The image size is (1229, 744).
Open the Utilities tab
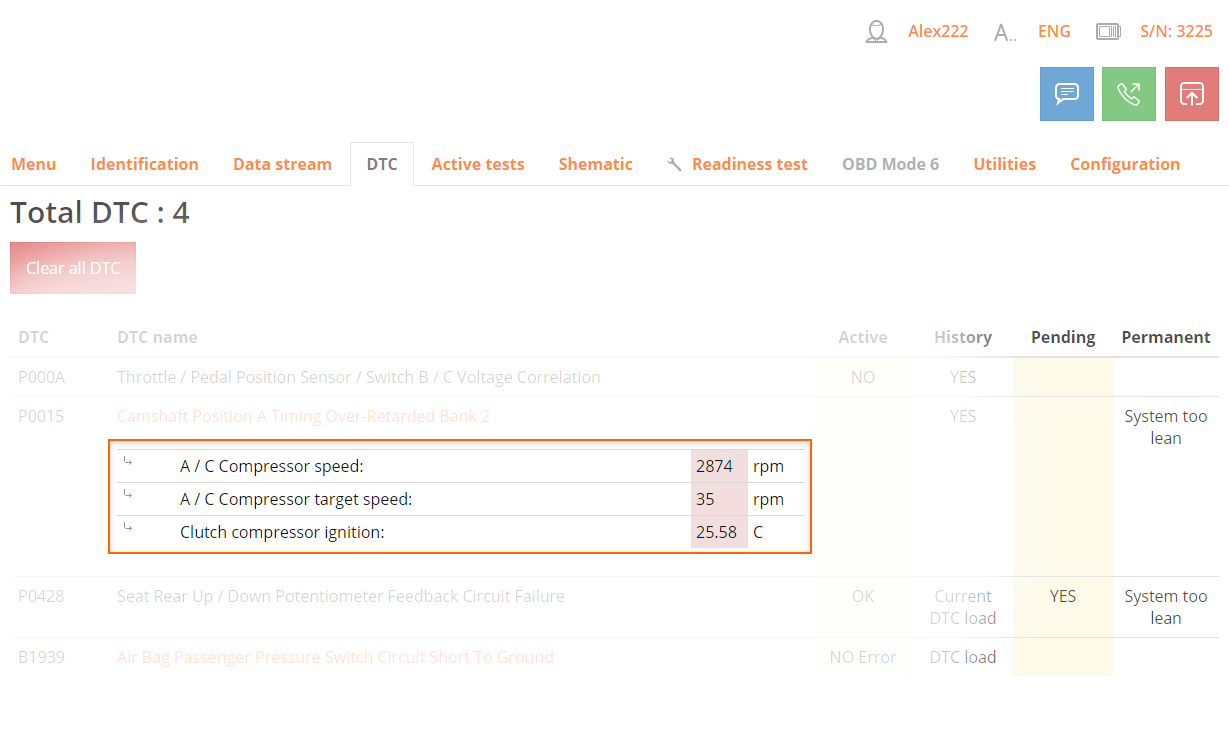click(1004, 164)
